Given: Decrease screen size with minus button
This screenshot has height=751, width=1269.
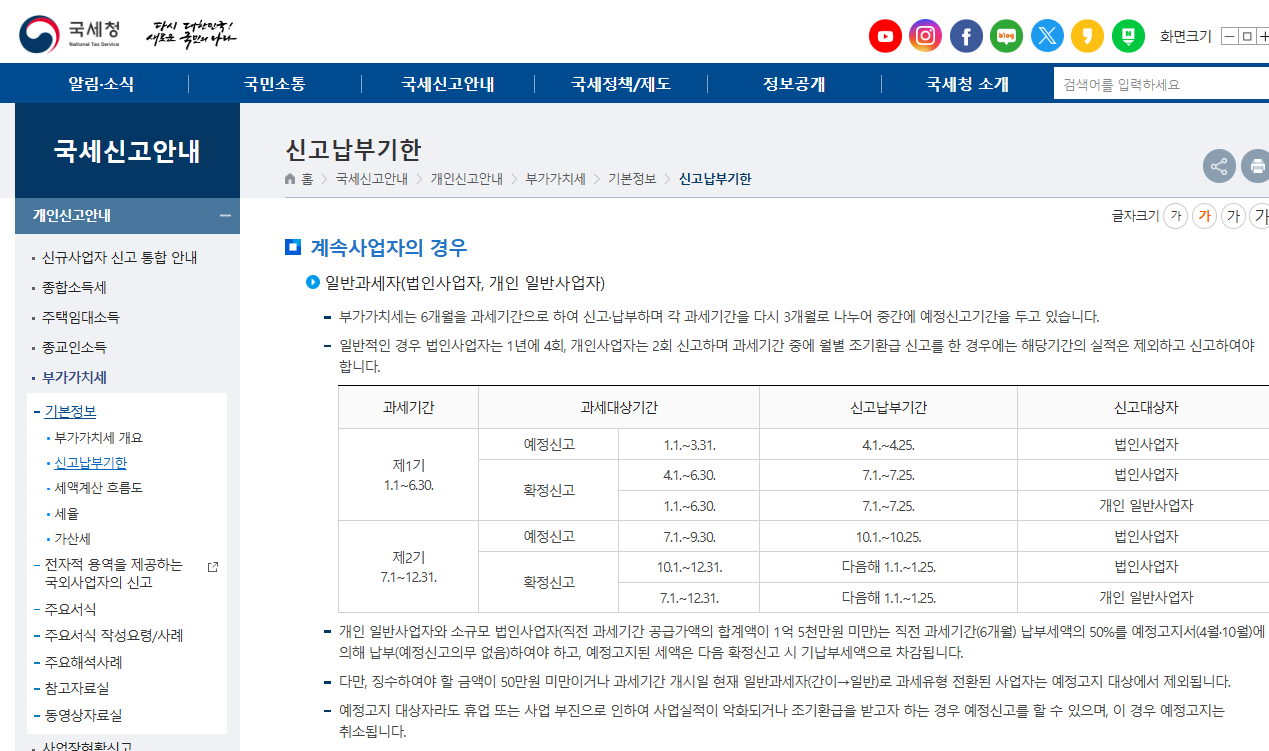Looking at the screenshot, I should point(1230,36).
